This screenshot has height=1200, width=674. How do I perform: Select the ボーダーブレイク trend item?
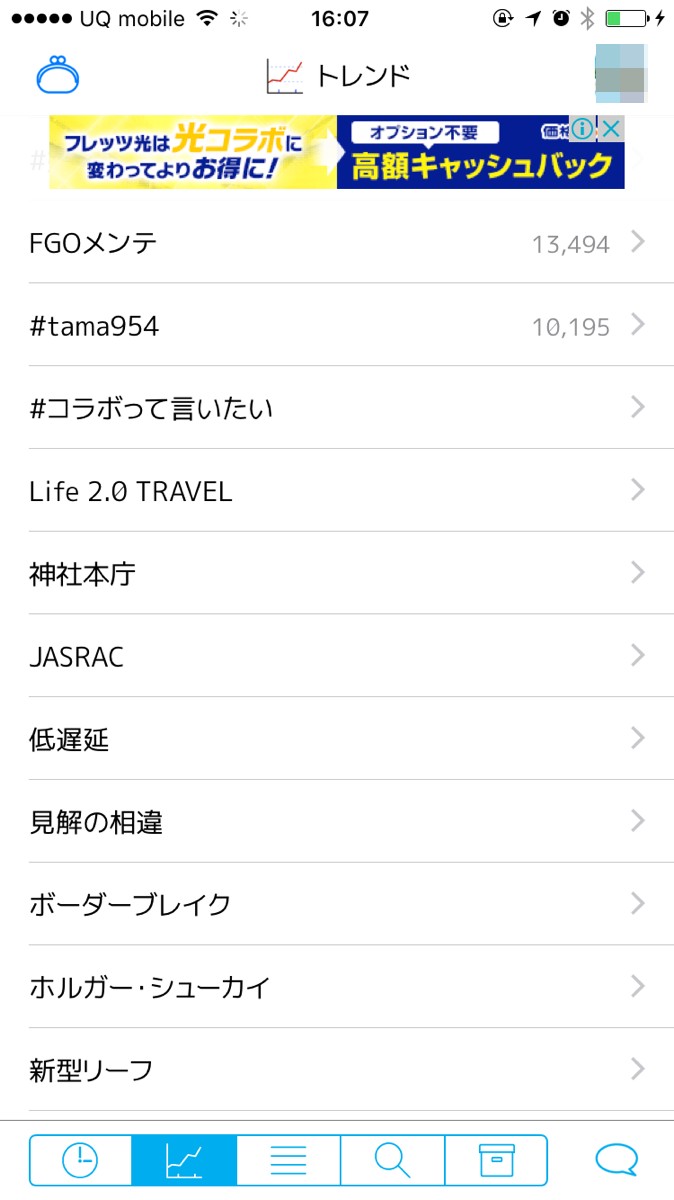point(130,905)
